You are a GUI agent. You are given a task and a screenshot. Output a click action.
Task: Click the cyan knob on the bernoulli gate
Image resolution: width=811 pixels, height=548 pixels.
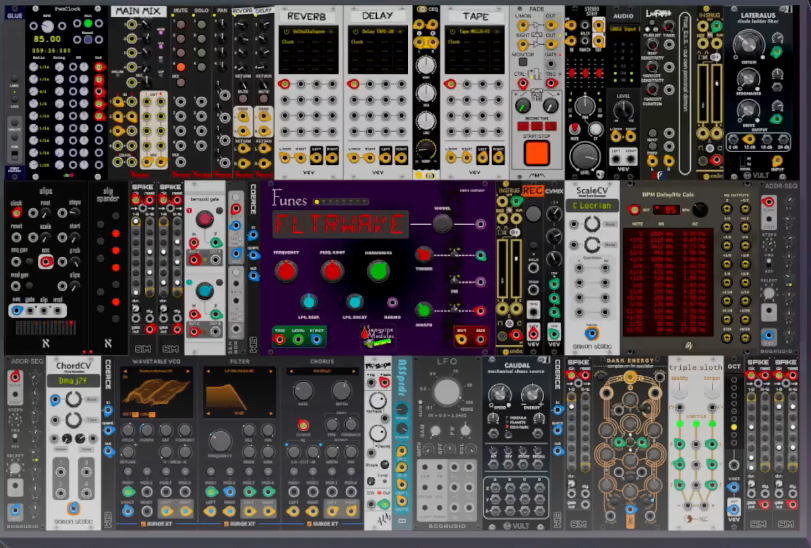pos(205,291)
